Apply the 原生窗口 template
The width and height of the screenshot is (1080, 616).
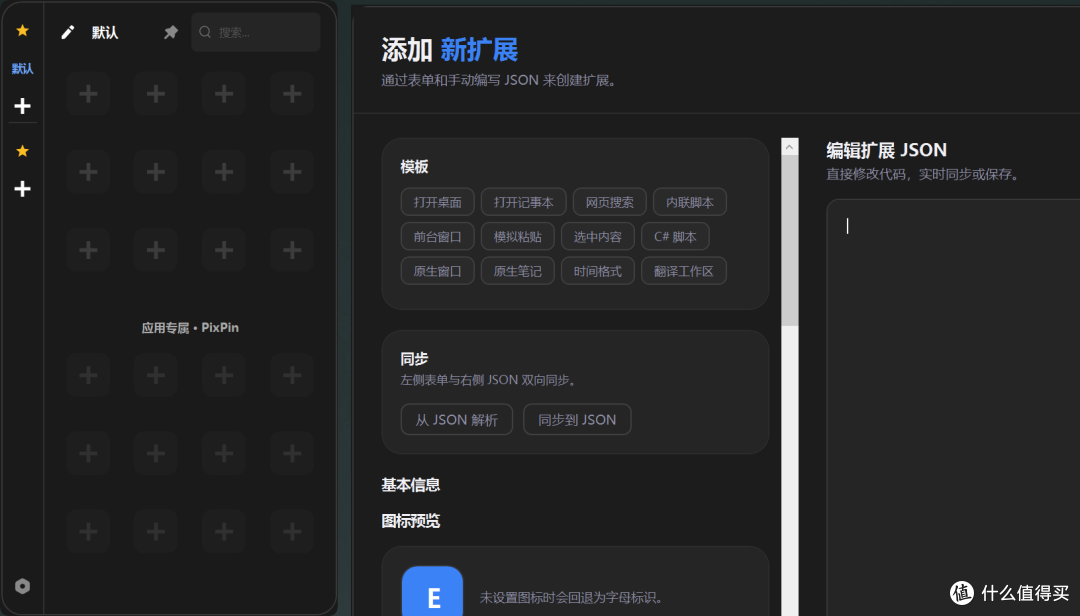click(x=437, y=271)
